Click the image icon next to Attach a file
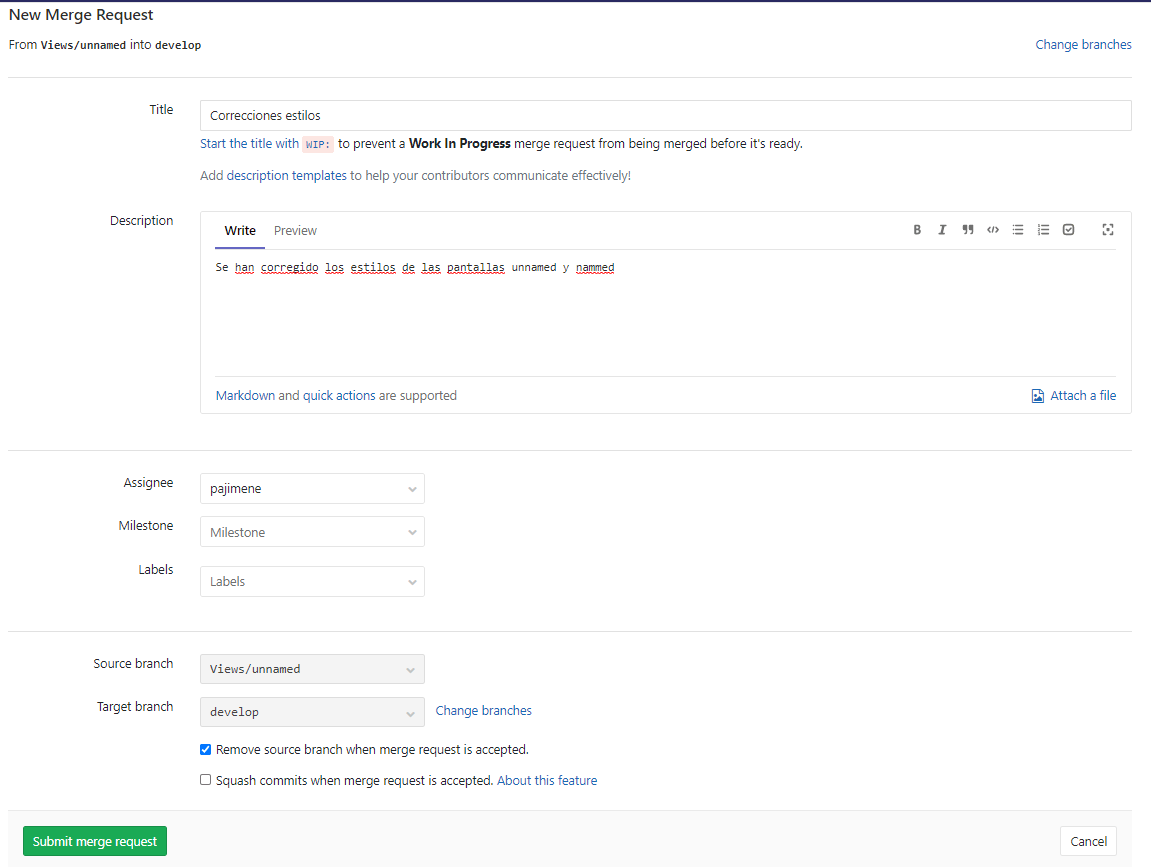Viewport: 1151px width, 867px height. [x=1037, y=395]
